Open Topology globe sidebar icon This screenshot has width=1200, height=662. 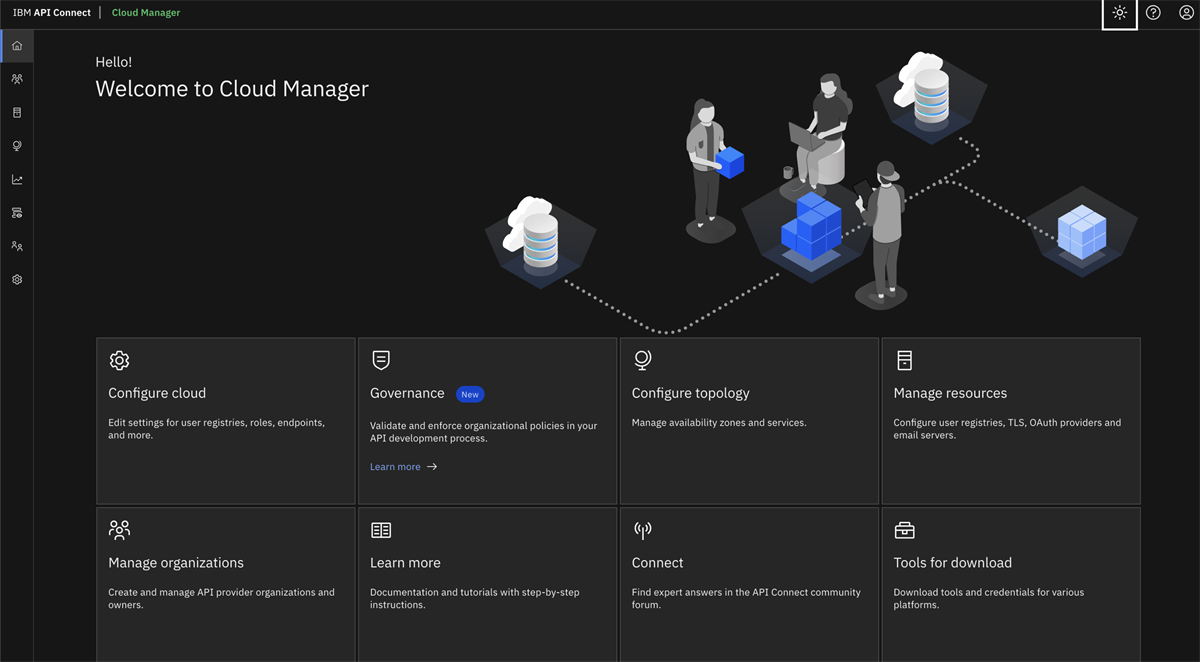tap(17, 146)
